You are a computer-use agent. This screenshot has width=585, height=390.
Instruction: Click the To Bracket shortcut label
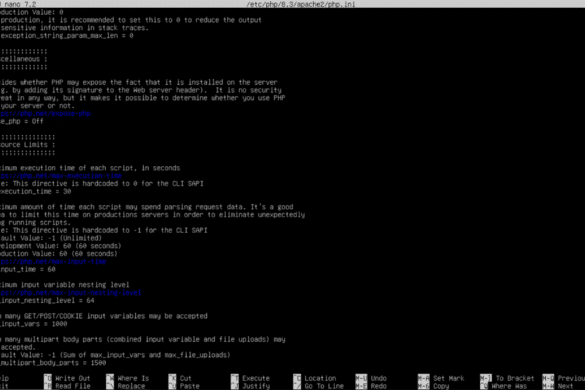pos(515,378)
